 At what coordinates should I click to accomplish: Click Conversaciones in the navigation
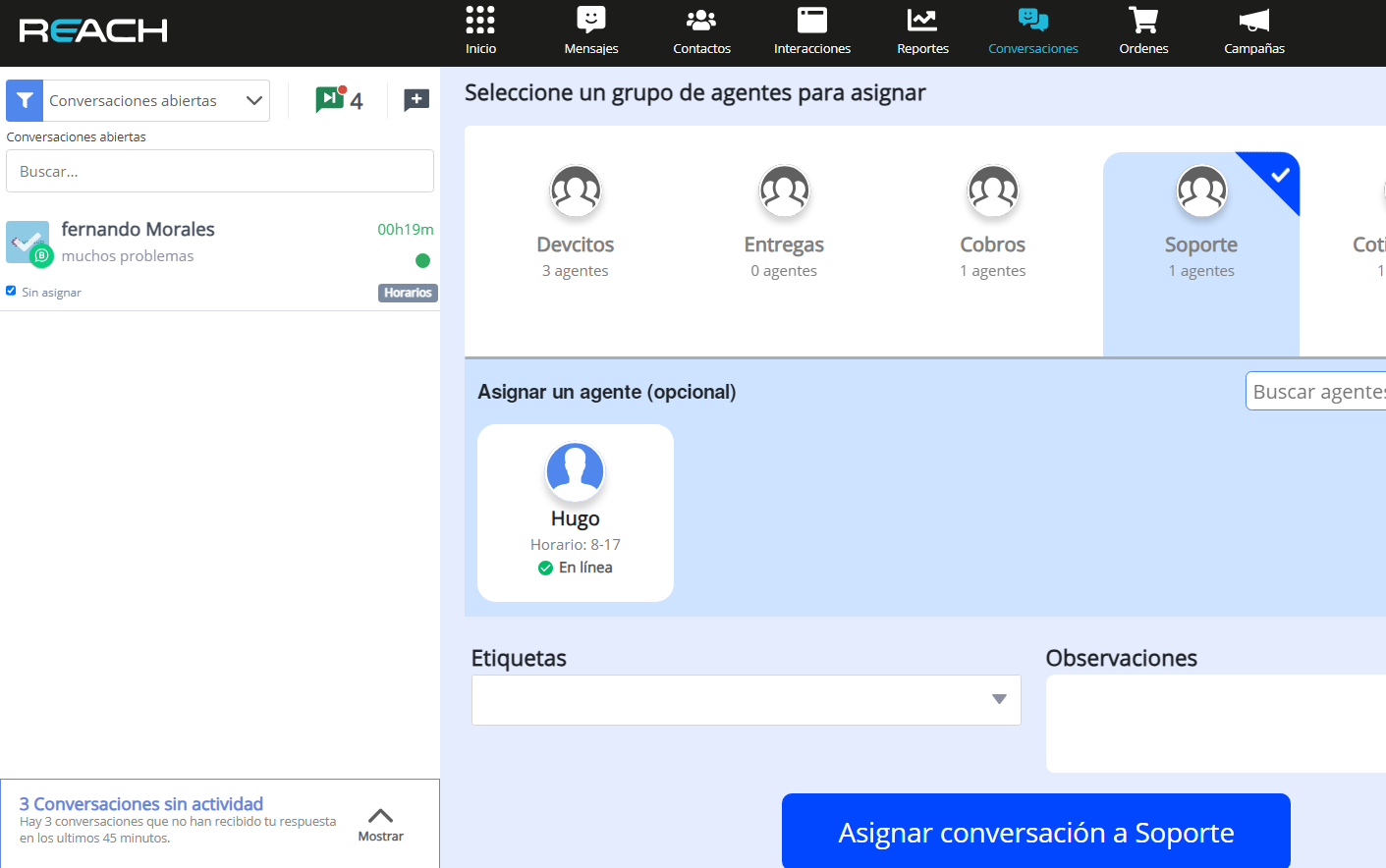tap(1032, 30)
